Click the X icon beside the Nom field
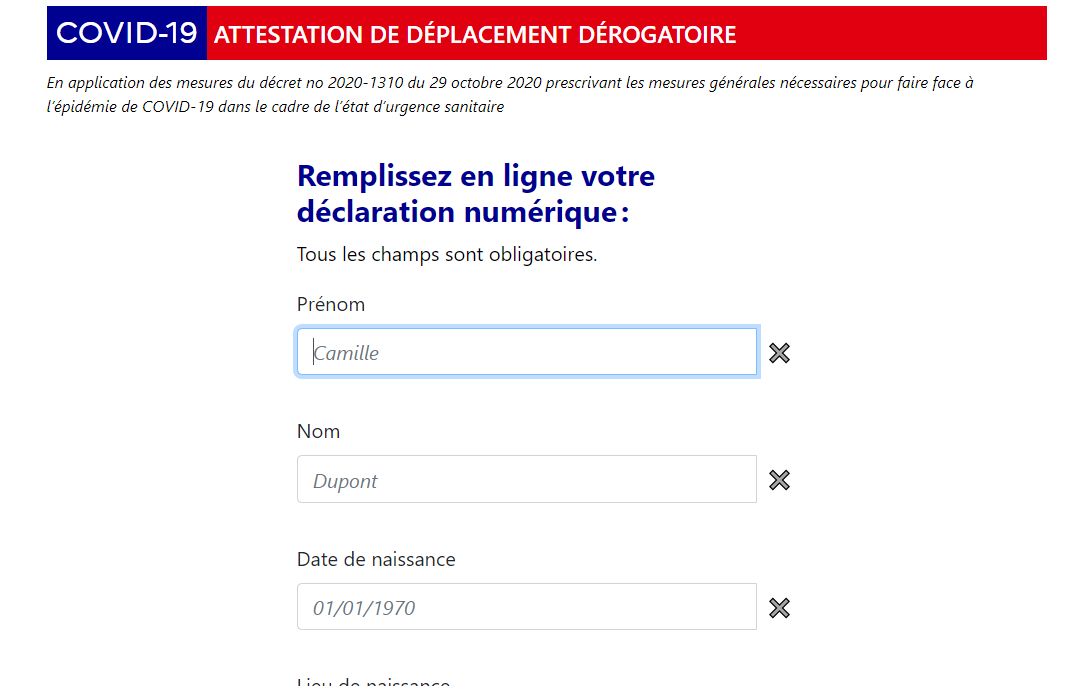Screen dimensions: 1084x686 point(779,480)
